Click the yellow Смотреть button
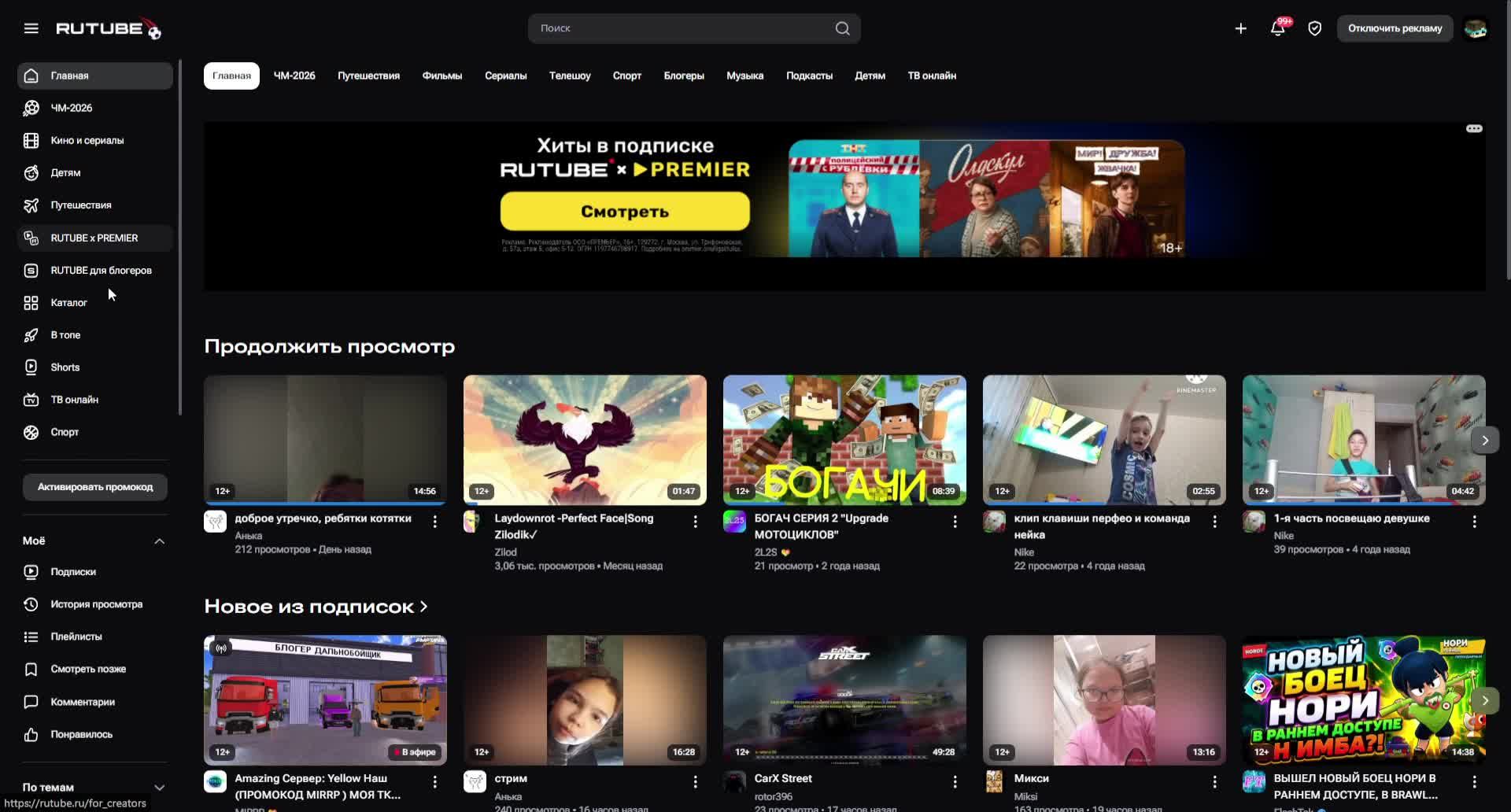This screenshot has width=1511, height=812. (x=625, y=211)
